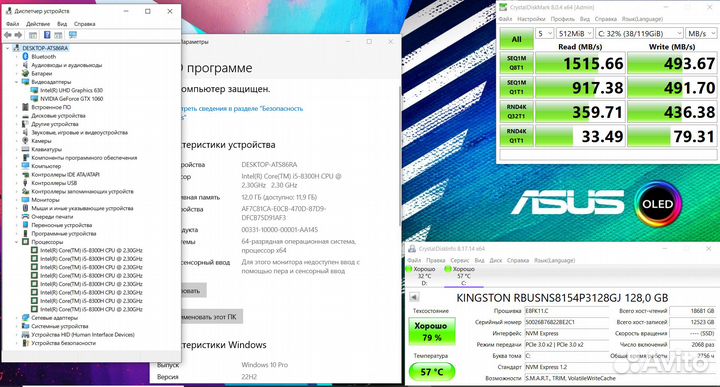The height and width of the screenshot is (387, 720).
Task: Click the previous disk arrow in CrystalDiskInfo
Action: pos(414,297)
